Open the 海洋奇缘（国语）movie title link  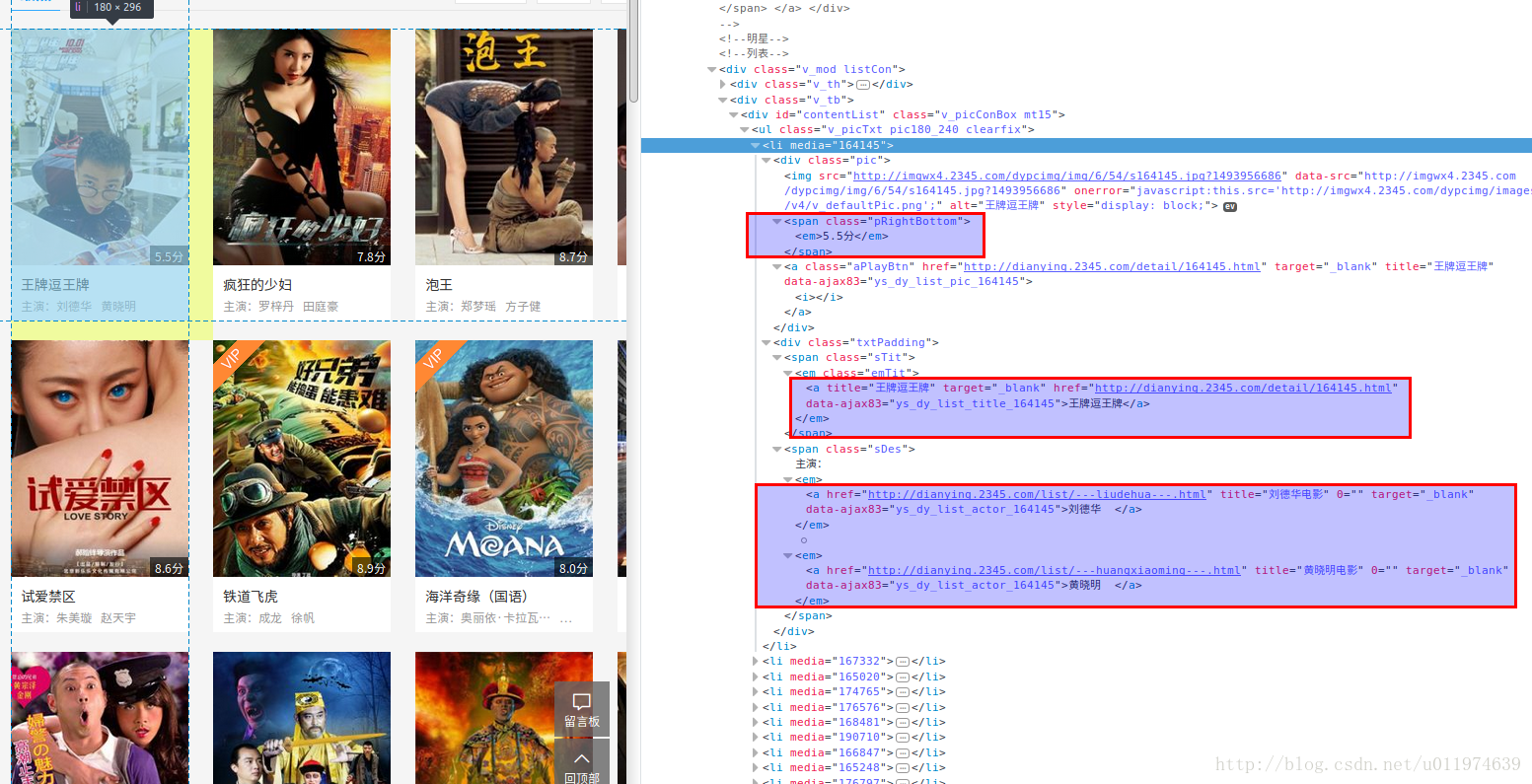coord(476,597)
